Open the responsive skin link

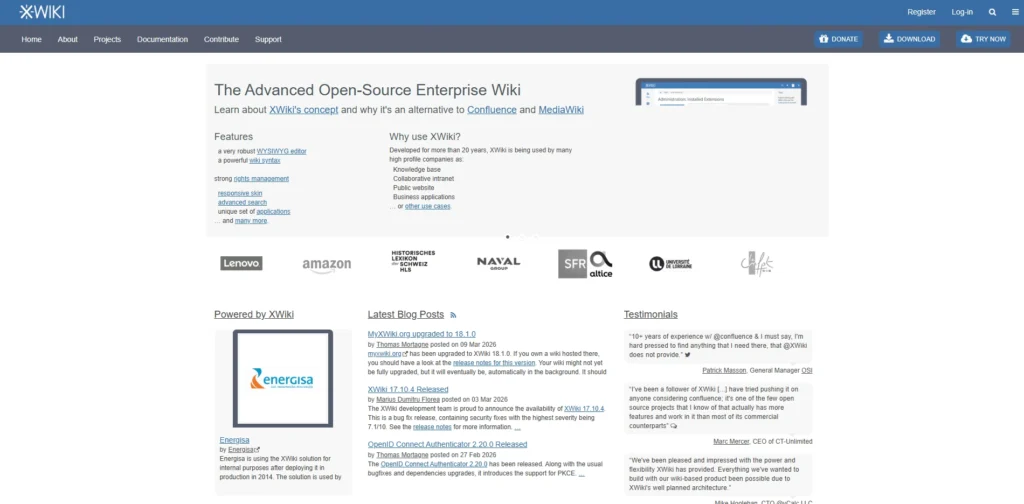(x=240, y=193)
